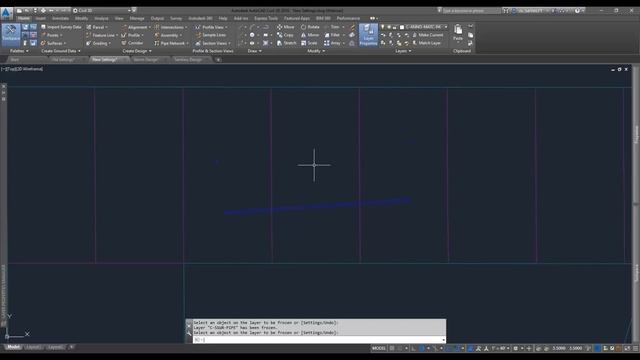Image resolution: width=640 pixels, height=360 pixels.
Task: Switch to the Analyze ribbon tab
Action: (101, 18)
